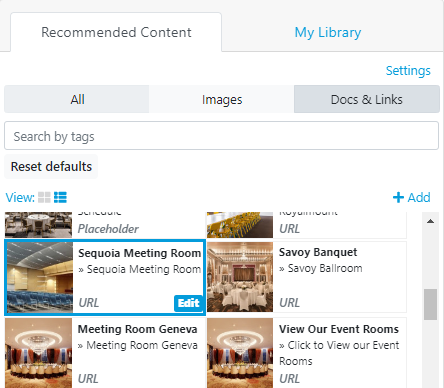Switch to grid view icon

pos(44,197)
